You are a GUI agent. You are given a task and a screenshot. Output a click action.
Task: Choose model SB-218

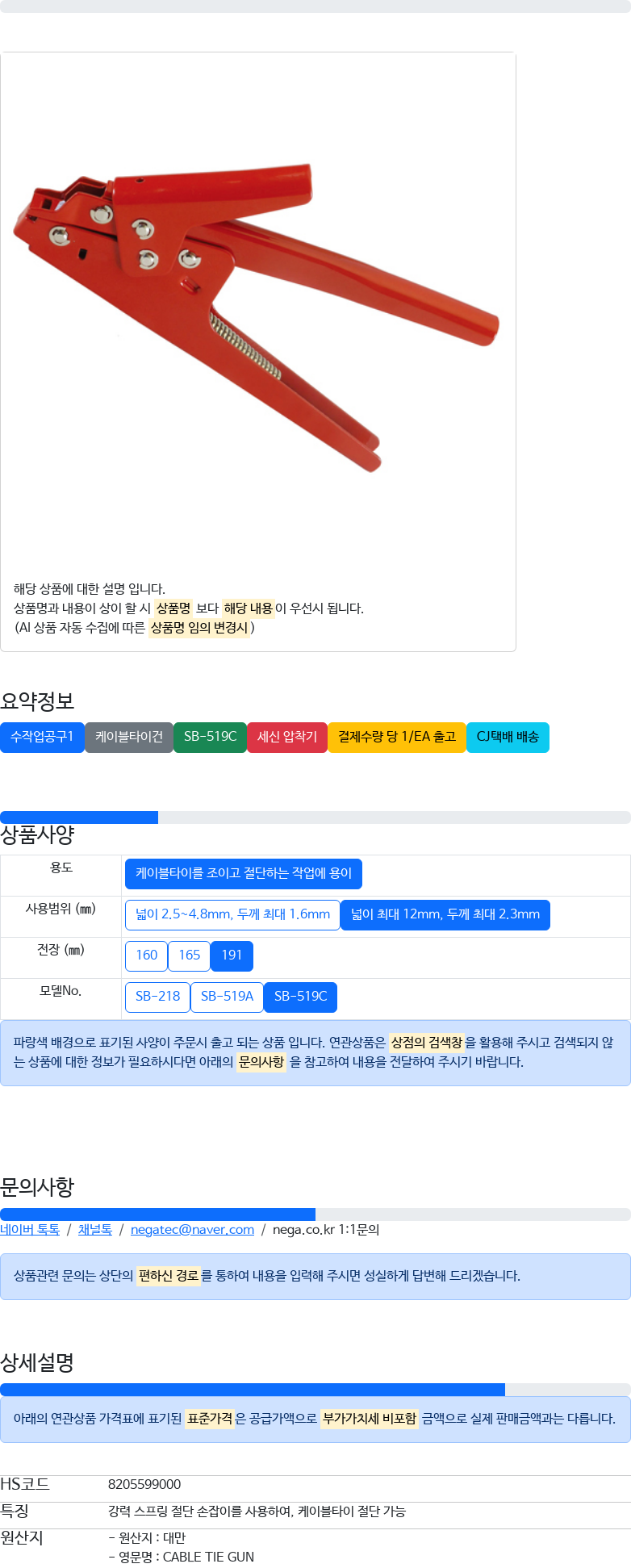[x=157, y=997]
